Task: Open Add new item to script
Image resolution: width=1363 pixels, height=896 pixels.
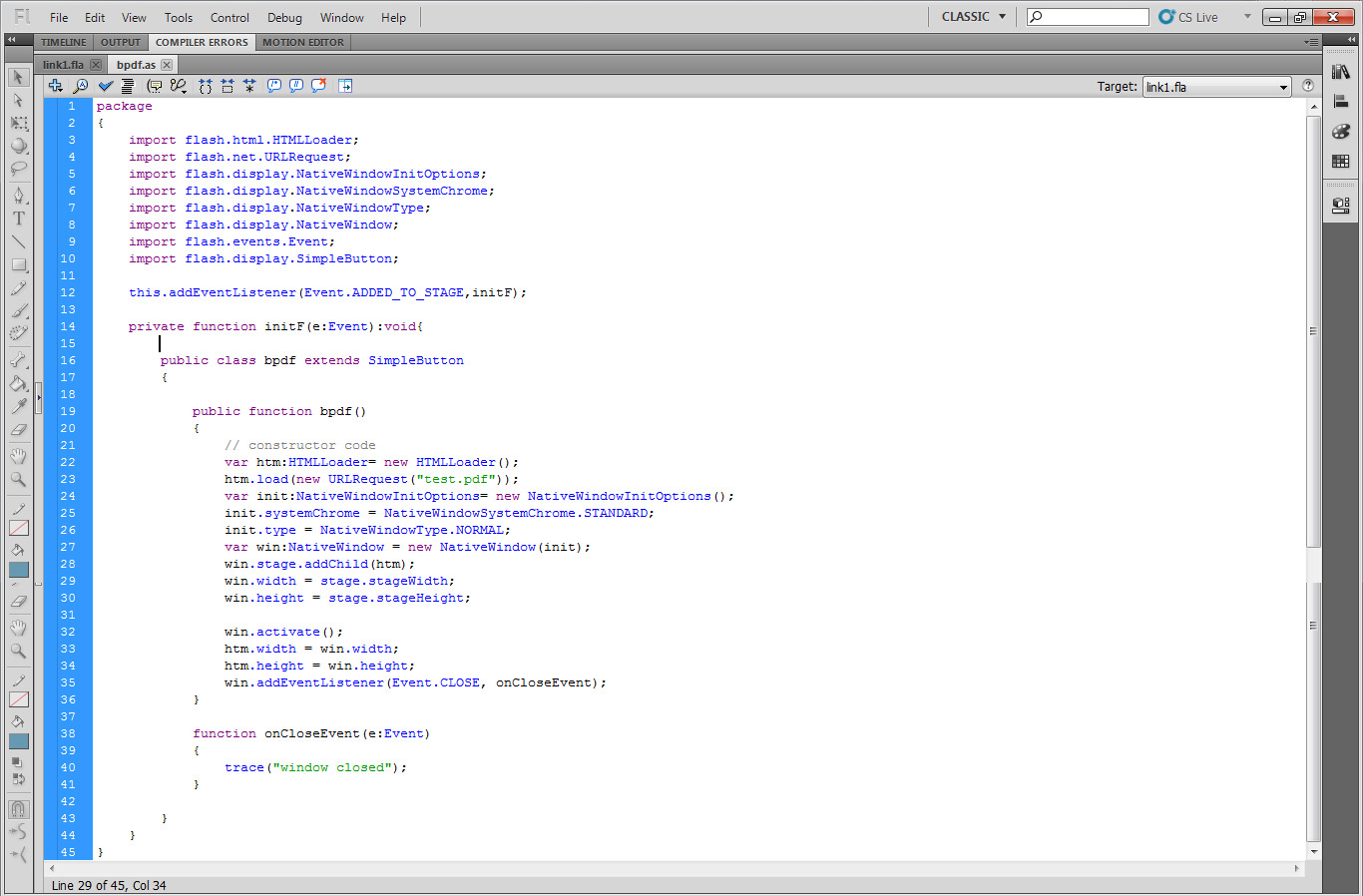Action: tap(56, 86)
